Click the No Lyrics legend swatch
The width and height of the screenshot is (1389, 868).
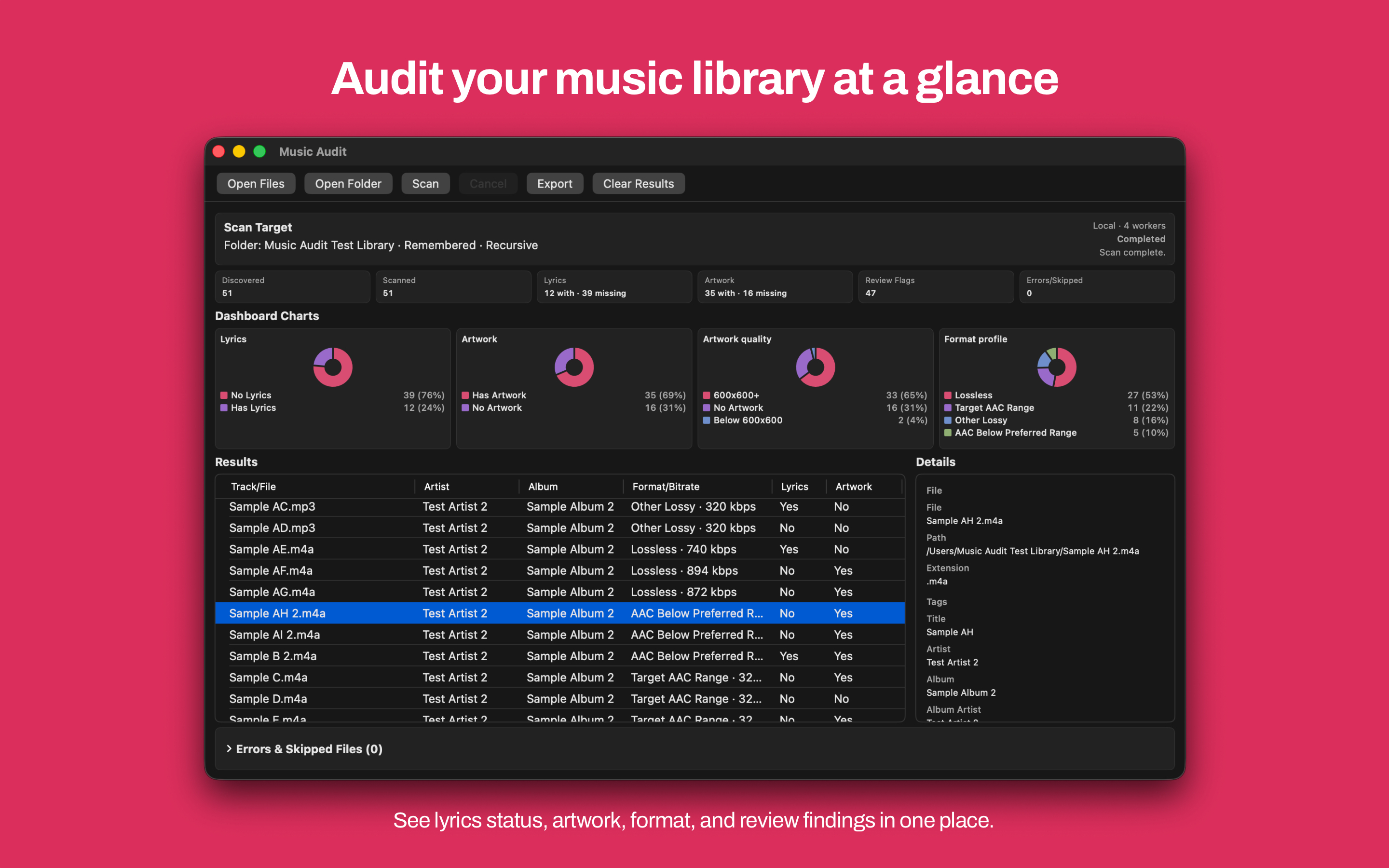[x=224, y=395]
